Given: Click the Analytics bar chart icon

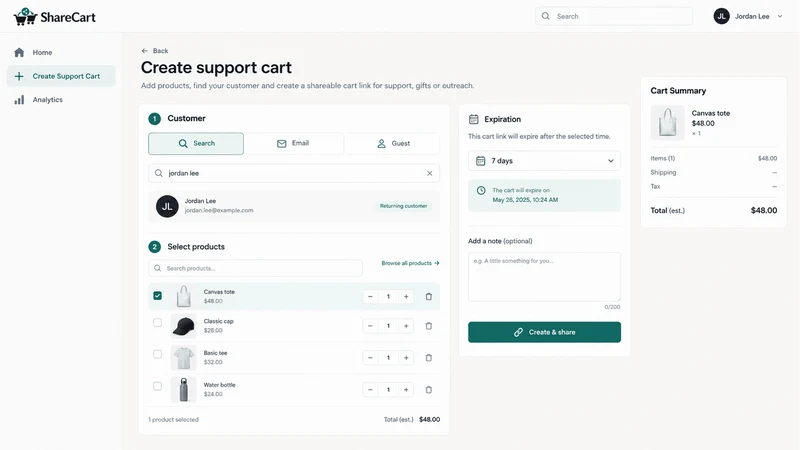Looking at the screenshot, I should pyautogui.click(x=19, y=100).
